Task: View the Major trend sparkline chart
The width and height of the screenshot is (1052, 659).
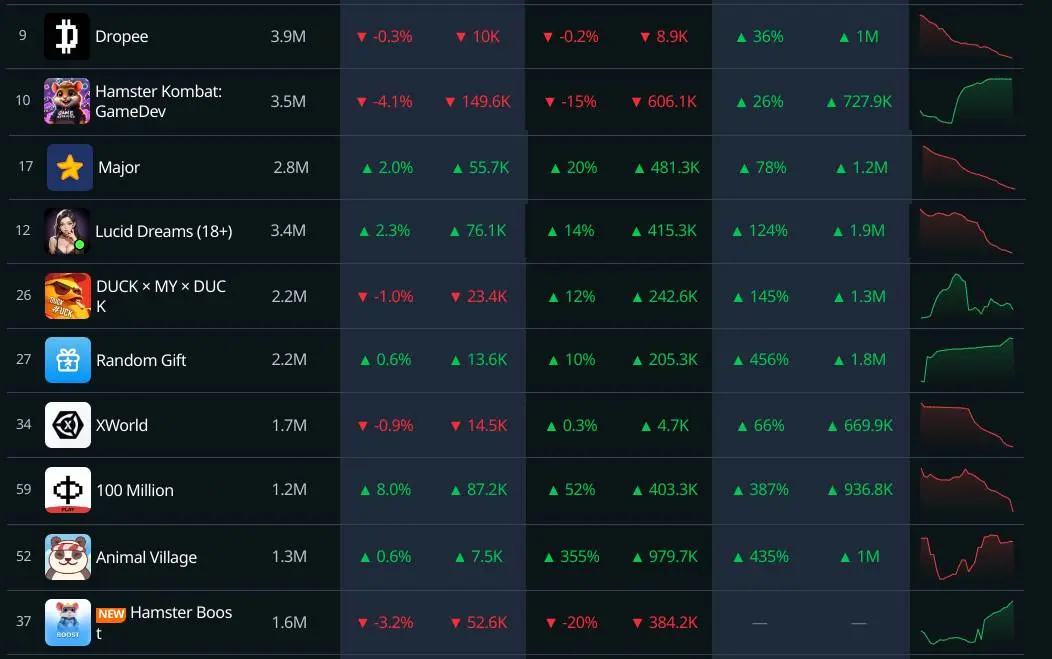Action: coord(968,167)
